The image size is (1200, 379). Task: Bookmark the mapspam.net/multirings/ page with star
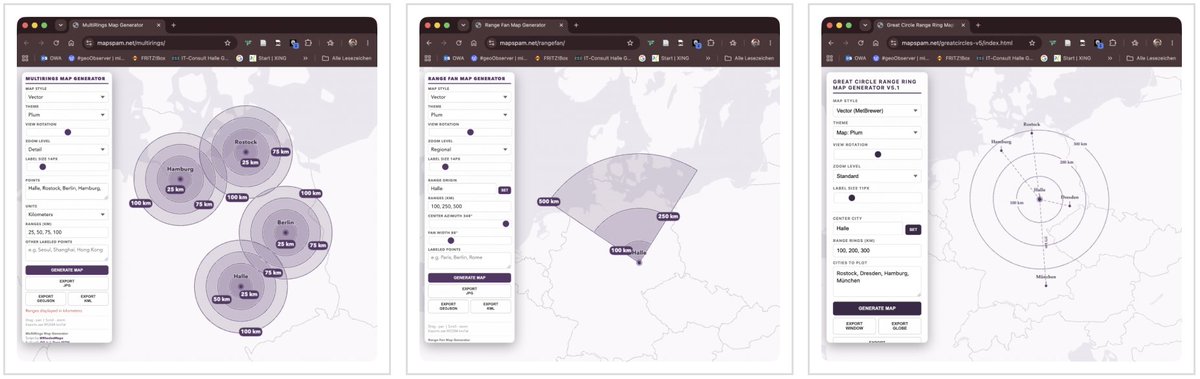(227, 43)
